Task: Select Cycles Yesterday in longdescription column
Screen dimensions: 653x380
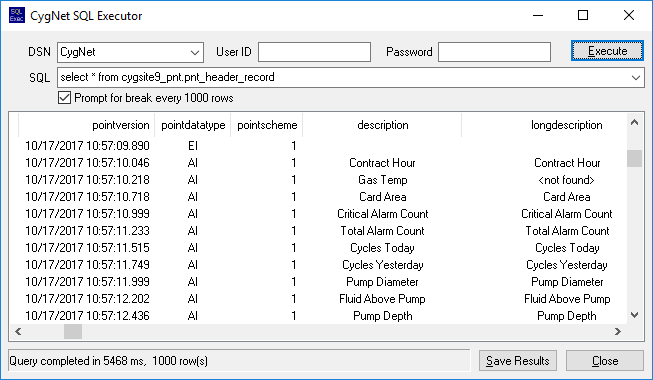Action: click(x=566, y=265)
